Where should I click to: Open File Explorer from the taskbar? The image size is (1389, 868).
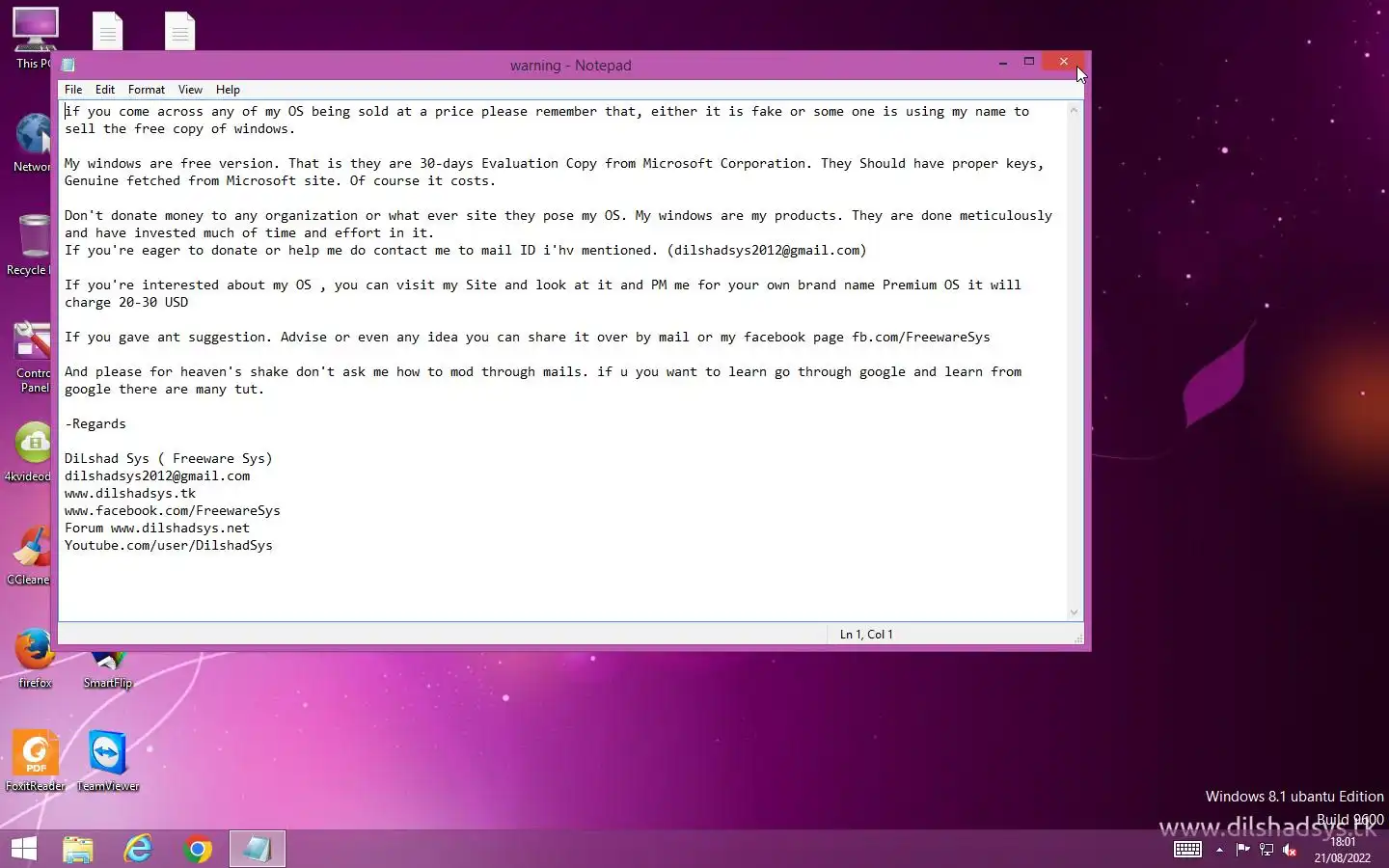[x=78, y=849]
